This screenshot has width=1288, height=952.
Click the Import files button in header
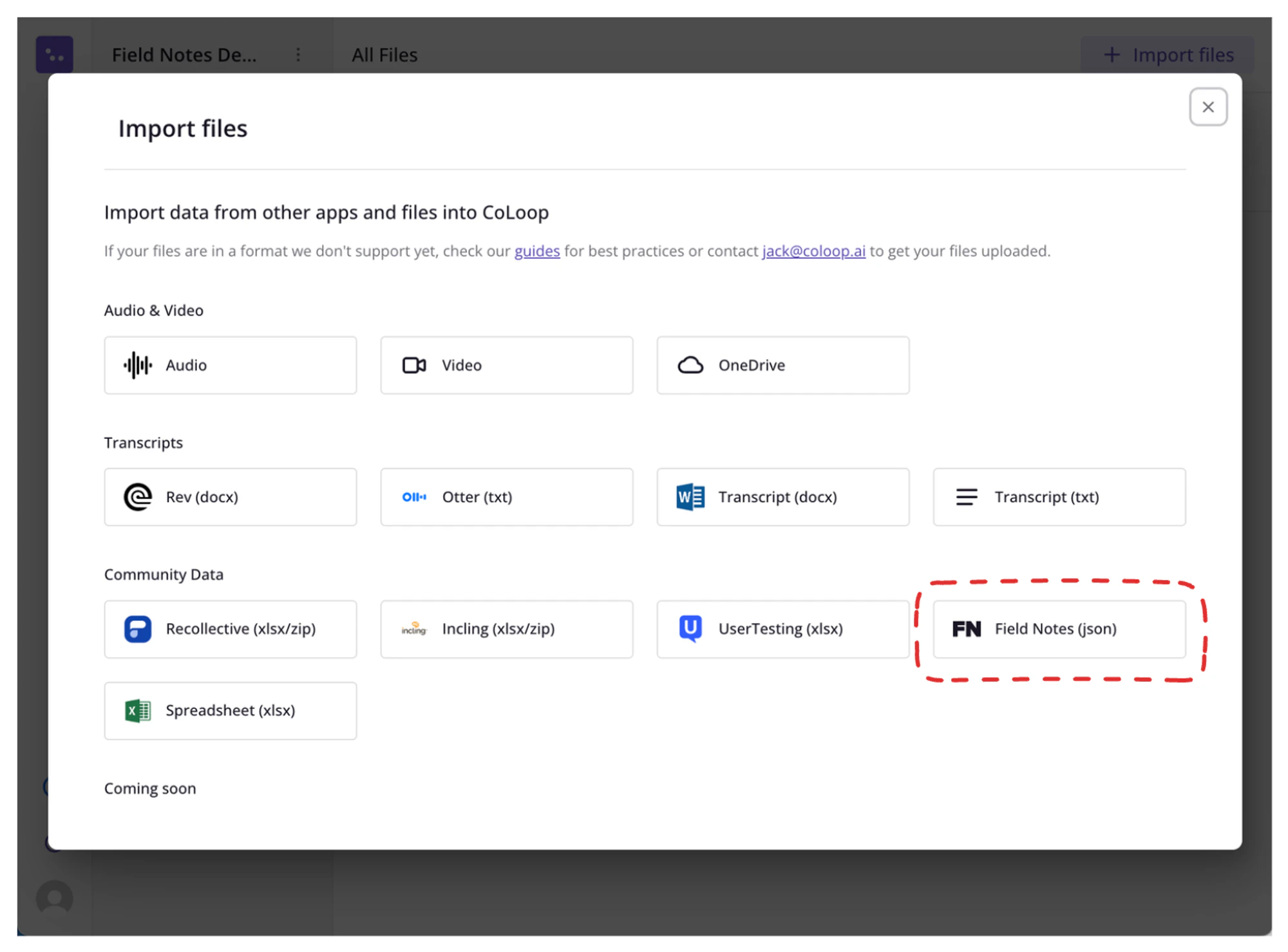coord(1168,55)
